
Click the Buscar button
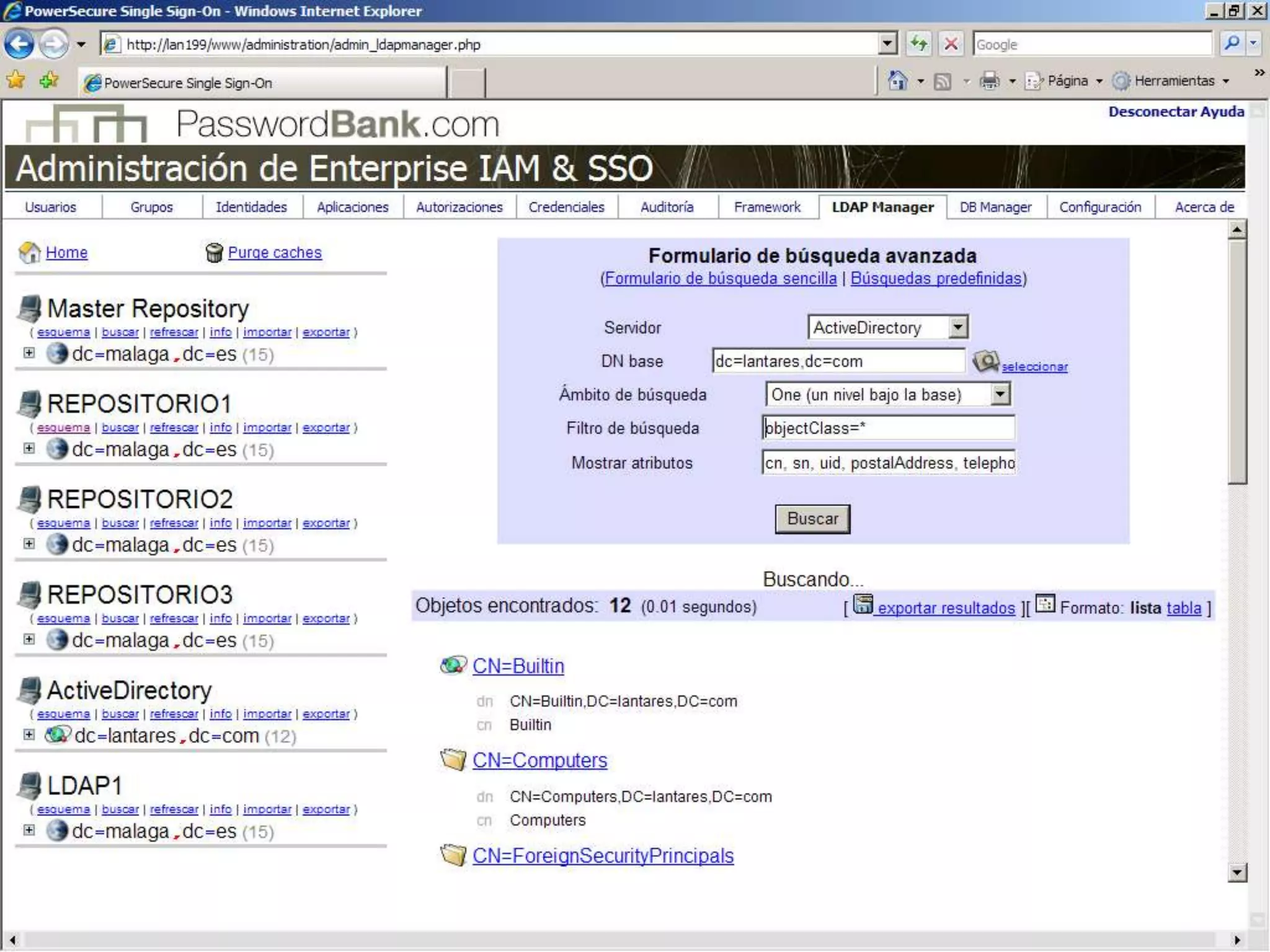(x=812, y=519)
